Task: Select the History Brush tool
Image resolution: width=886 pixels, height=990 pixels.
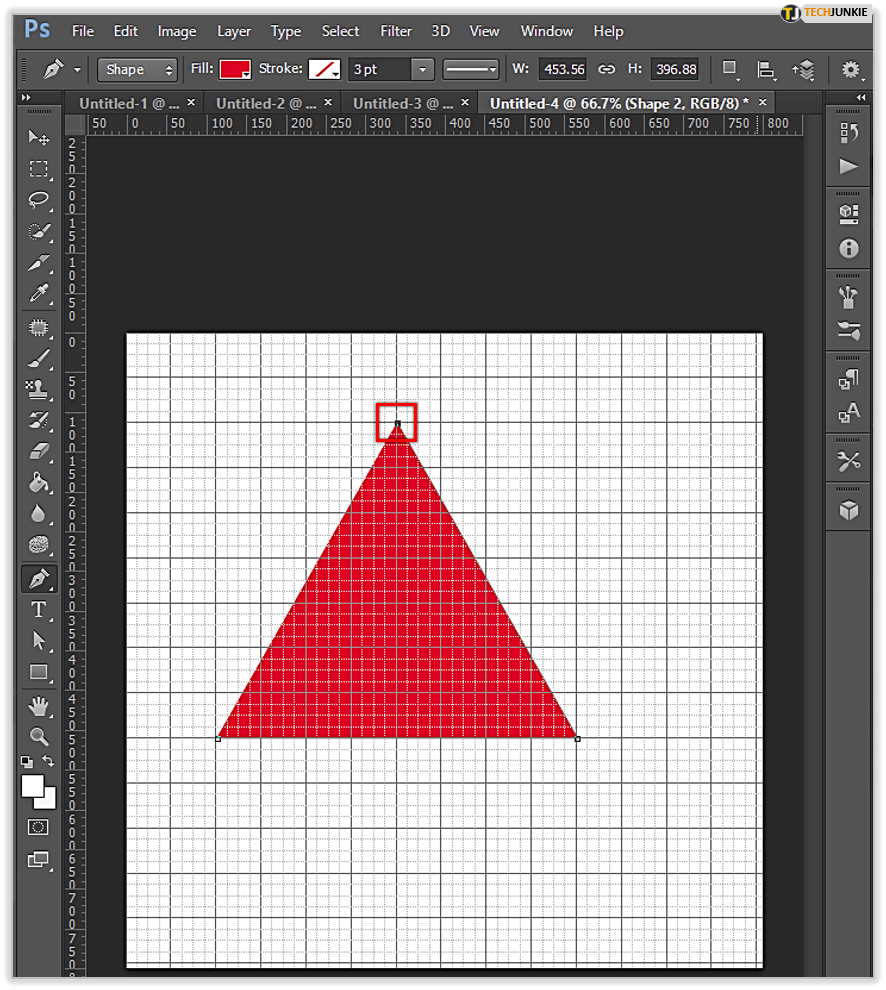Action: 39,420
